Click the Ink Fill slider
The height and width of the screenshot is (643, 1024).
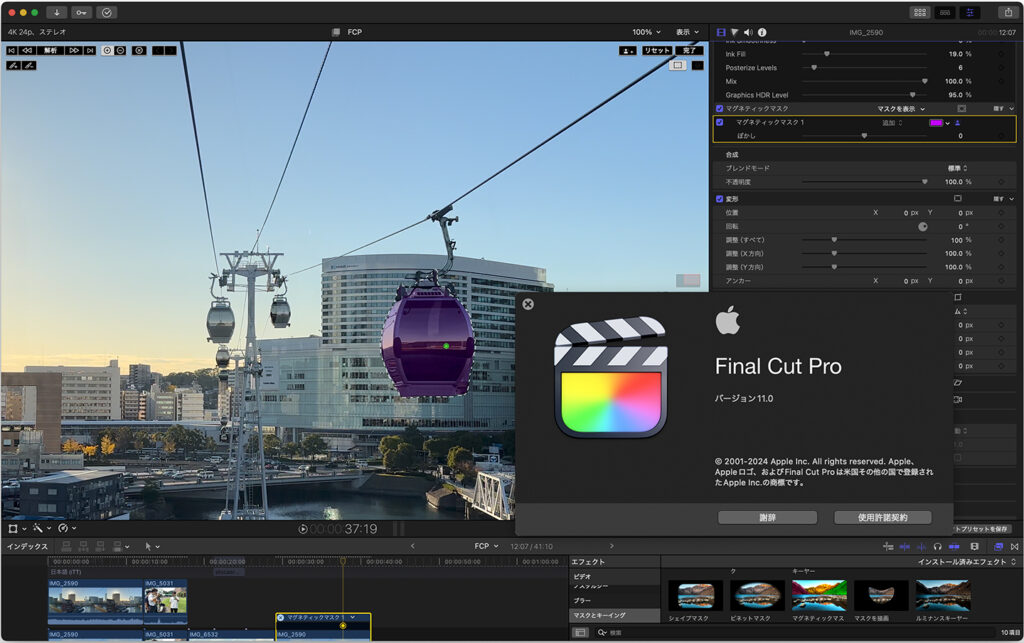click(x=864, y=54)
